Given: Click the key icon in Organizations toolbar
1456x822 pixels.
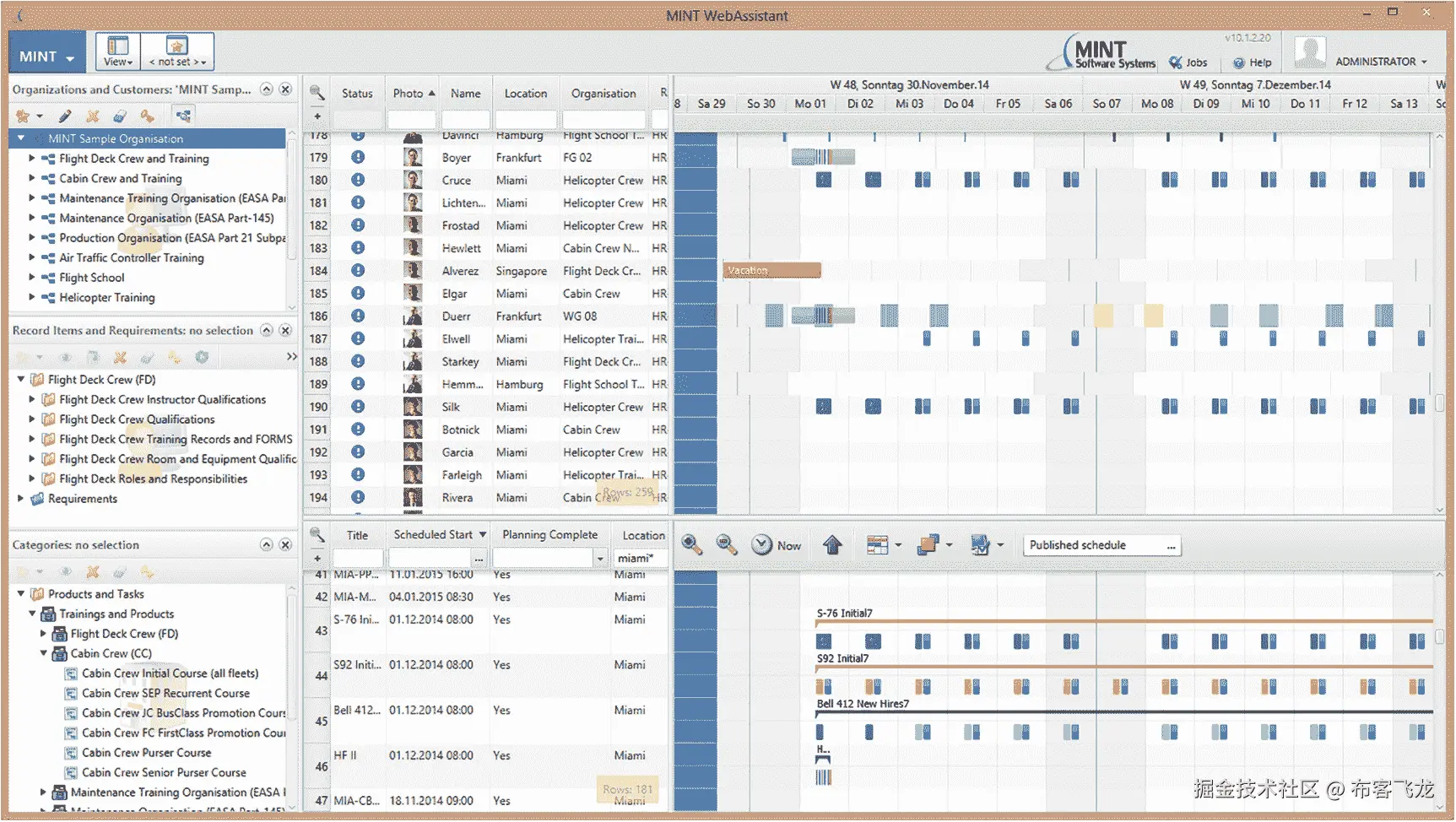Looking at the screenshot, I should pos(147,116).
